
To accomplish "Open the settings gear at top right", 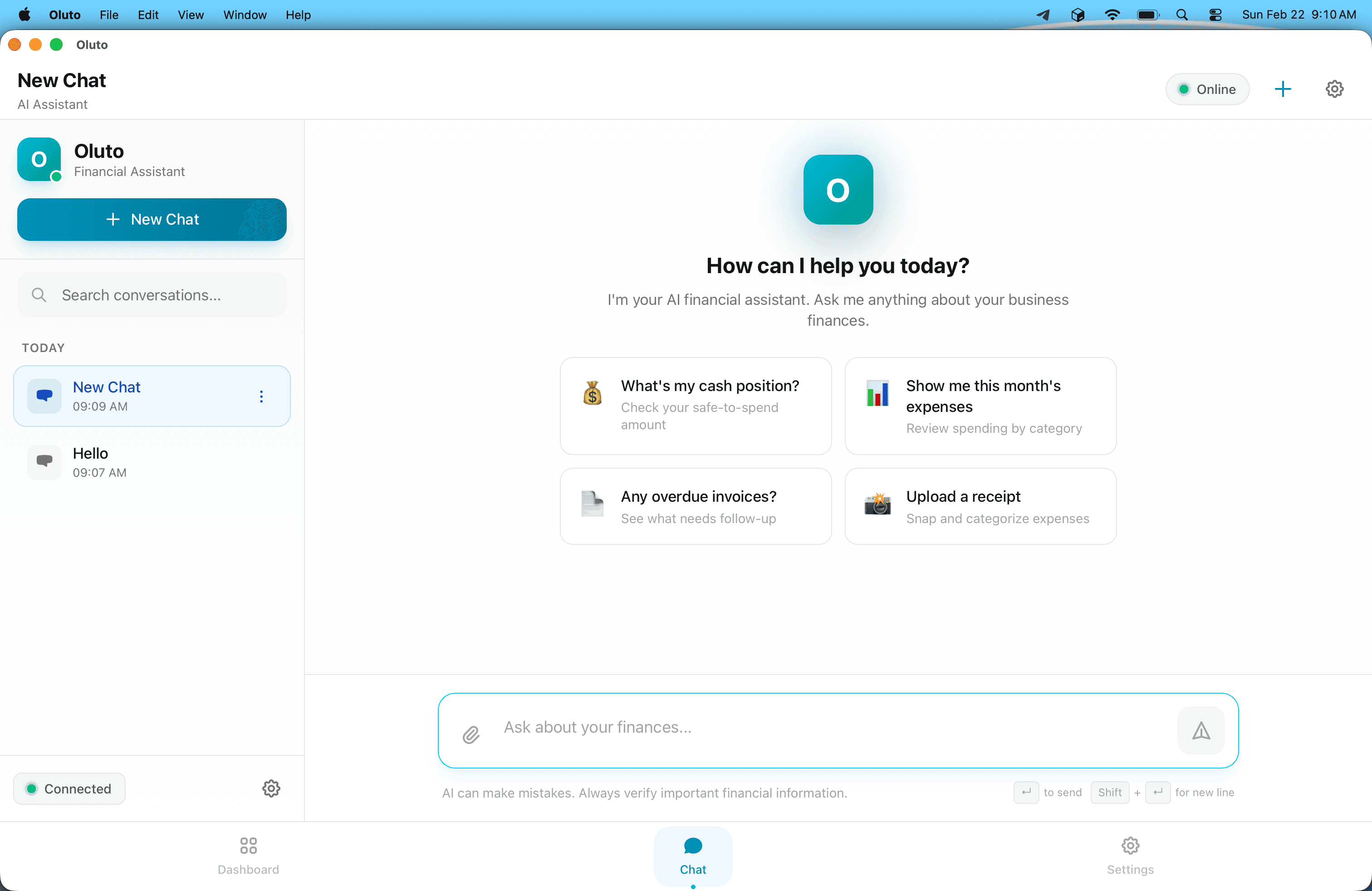I will coord(1334,89).
